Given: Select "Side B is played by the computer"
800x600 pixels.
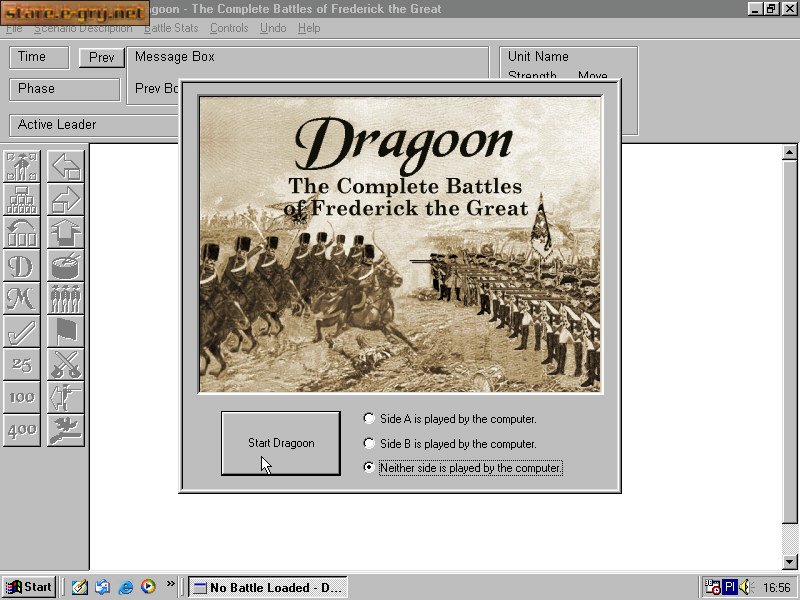Looking at the screenshot, I should point(370,443).
